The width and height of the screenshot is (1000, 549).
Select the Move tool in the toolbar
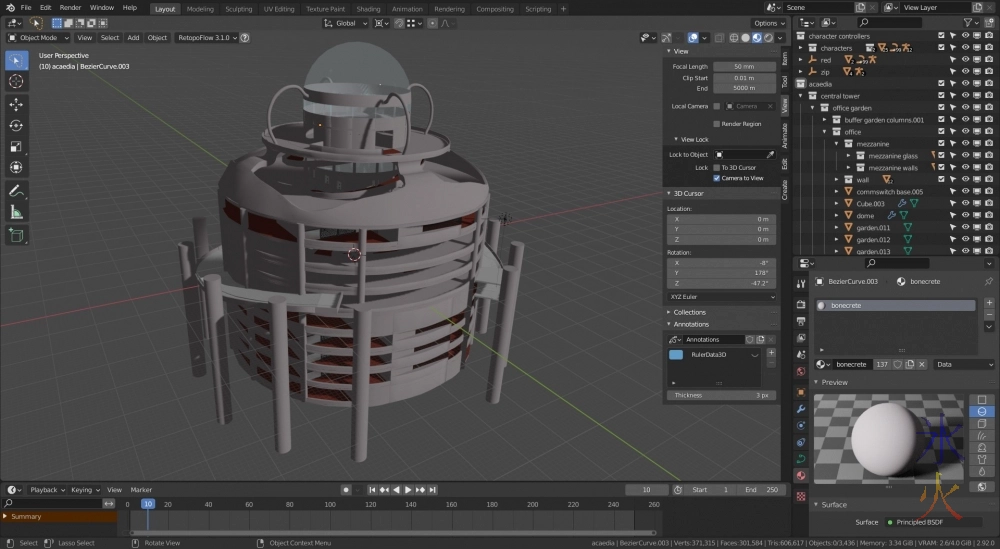pyautogui.click(x=16, y=104)
